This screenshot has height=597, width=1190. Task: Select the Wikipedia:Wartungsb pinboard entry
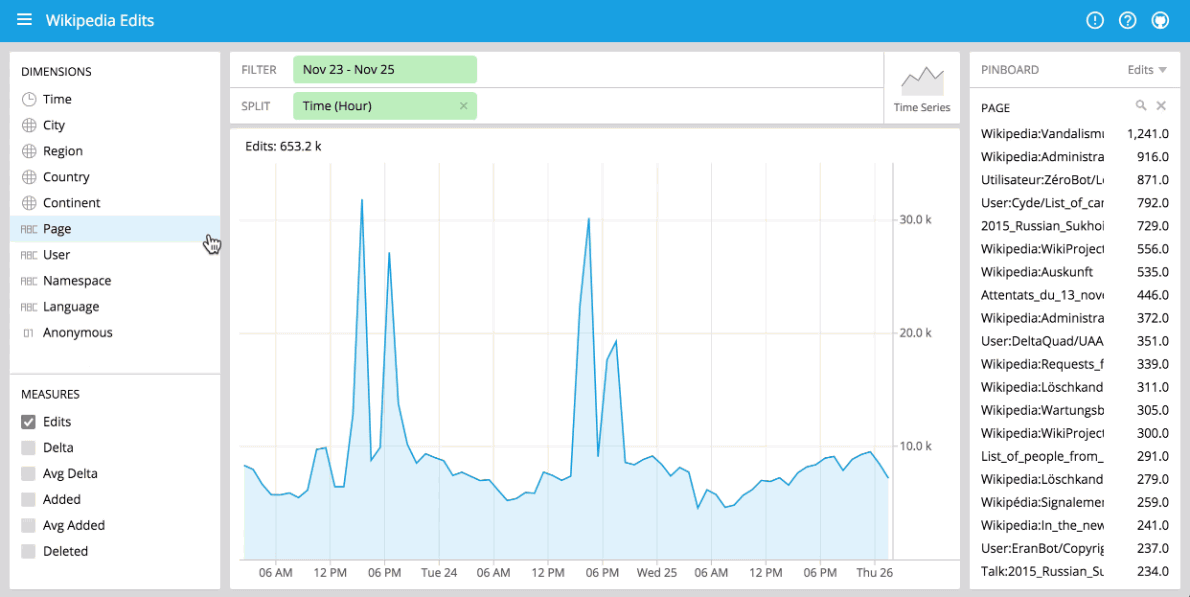(1075, 410)
